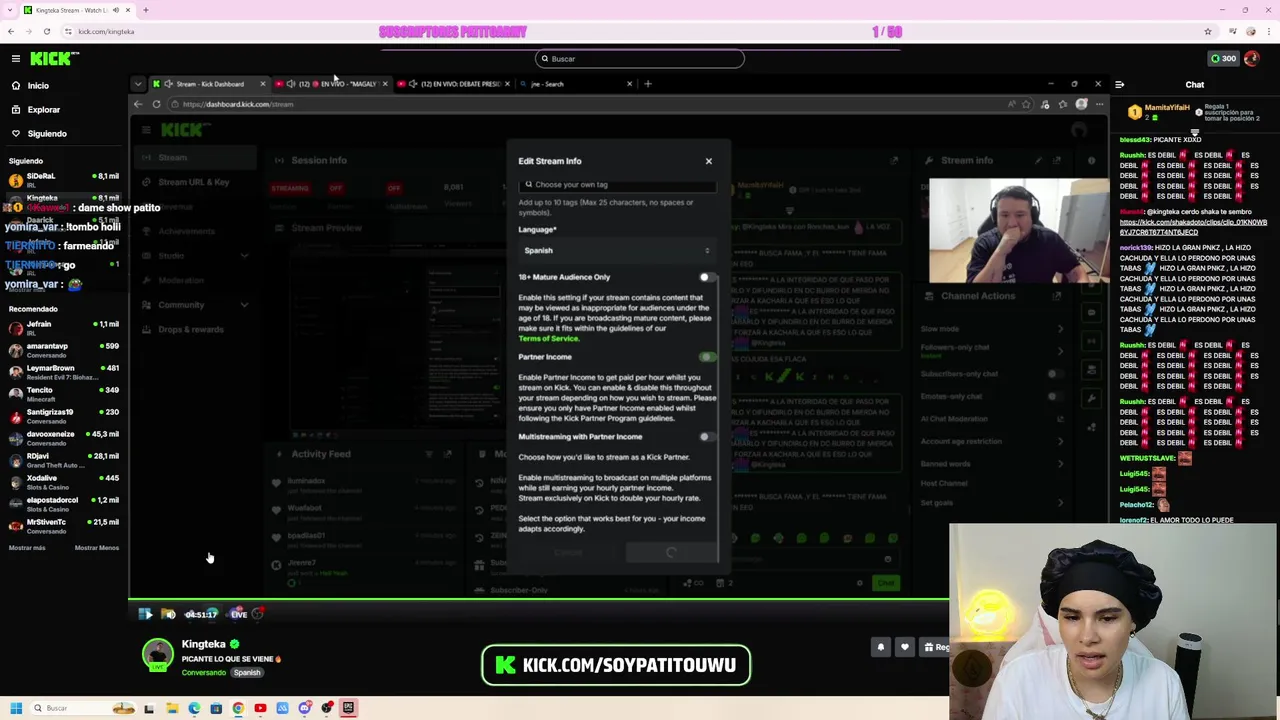Reload the dashboard.kick.com page
Image resolution: width=1280 pixels, height=720 pixels.
point(156,104)
